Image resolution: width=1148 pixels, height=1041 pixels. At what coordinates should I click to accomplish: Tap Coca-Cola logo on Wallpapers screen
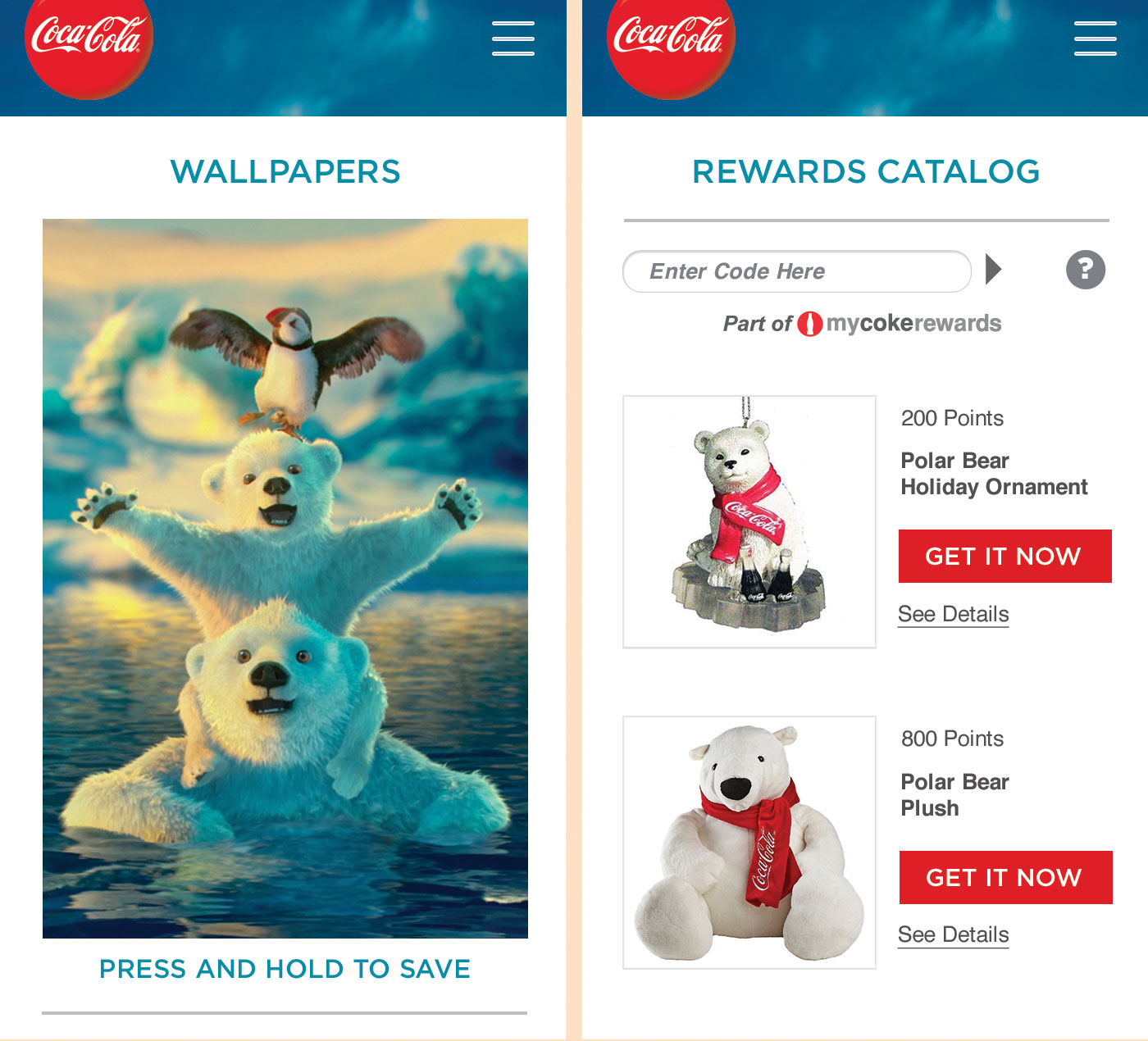point(89,45)
